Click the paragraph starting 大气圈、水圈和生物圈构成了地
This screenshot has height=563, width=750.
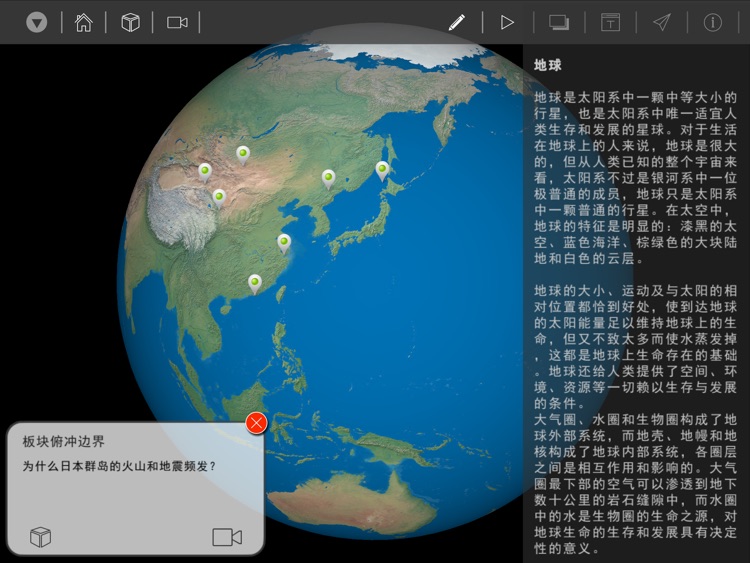[635, 484]
